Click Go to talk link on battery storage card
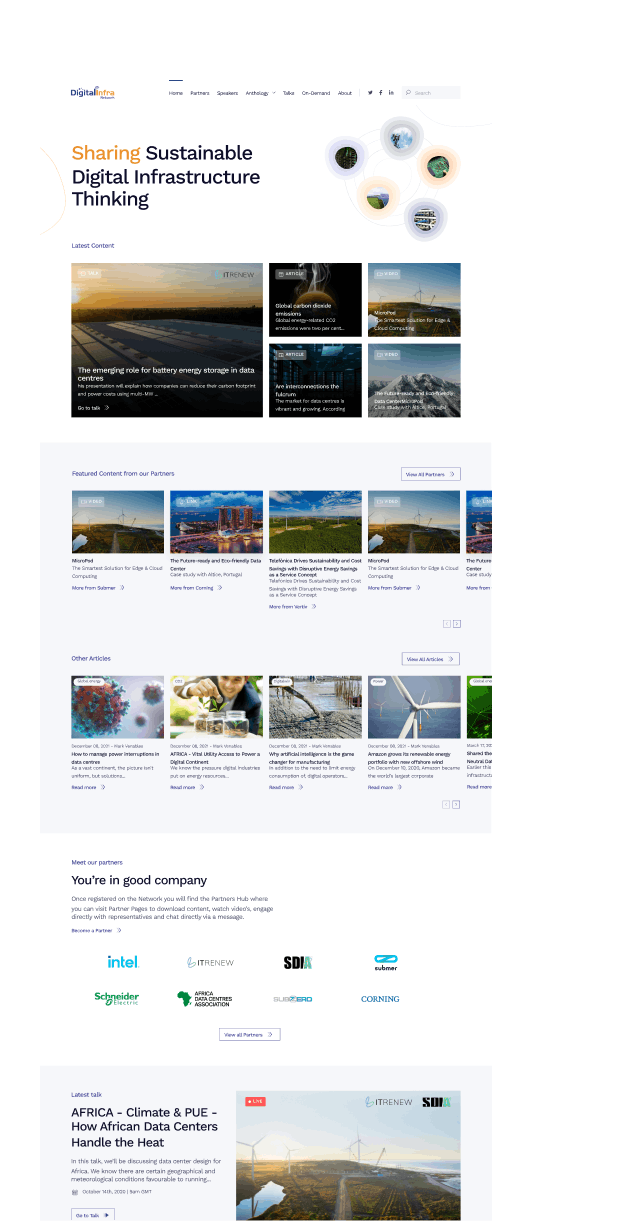Viewport: 624px width, 1221px height. [94, 408]
